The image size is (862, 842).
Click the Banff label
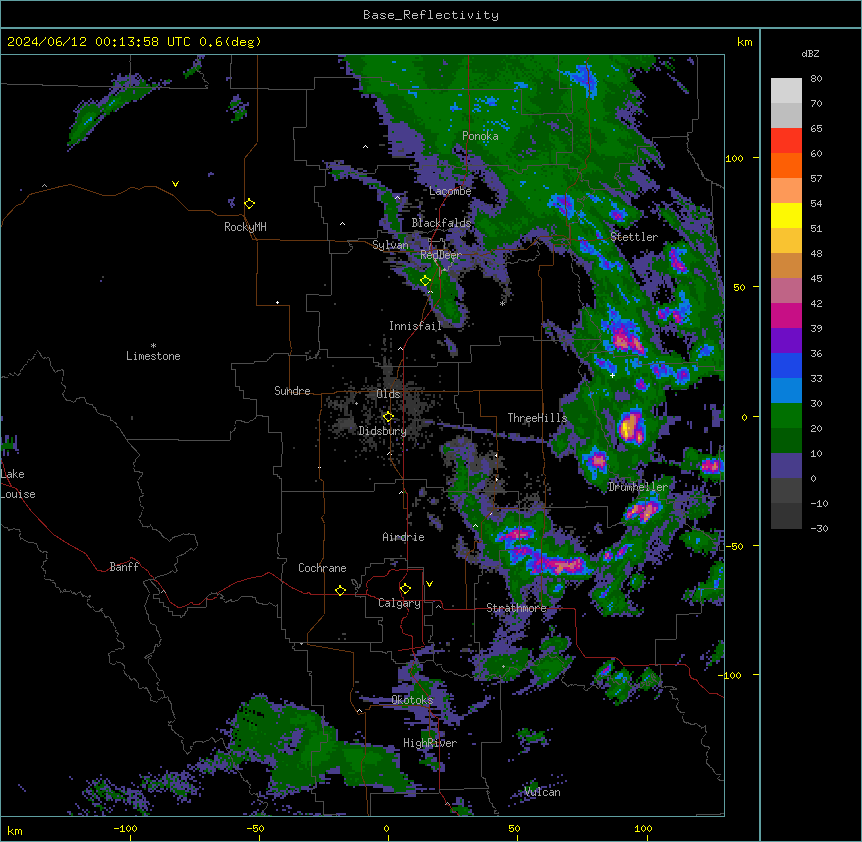124,567
